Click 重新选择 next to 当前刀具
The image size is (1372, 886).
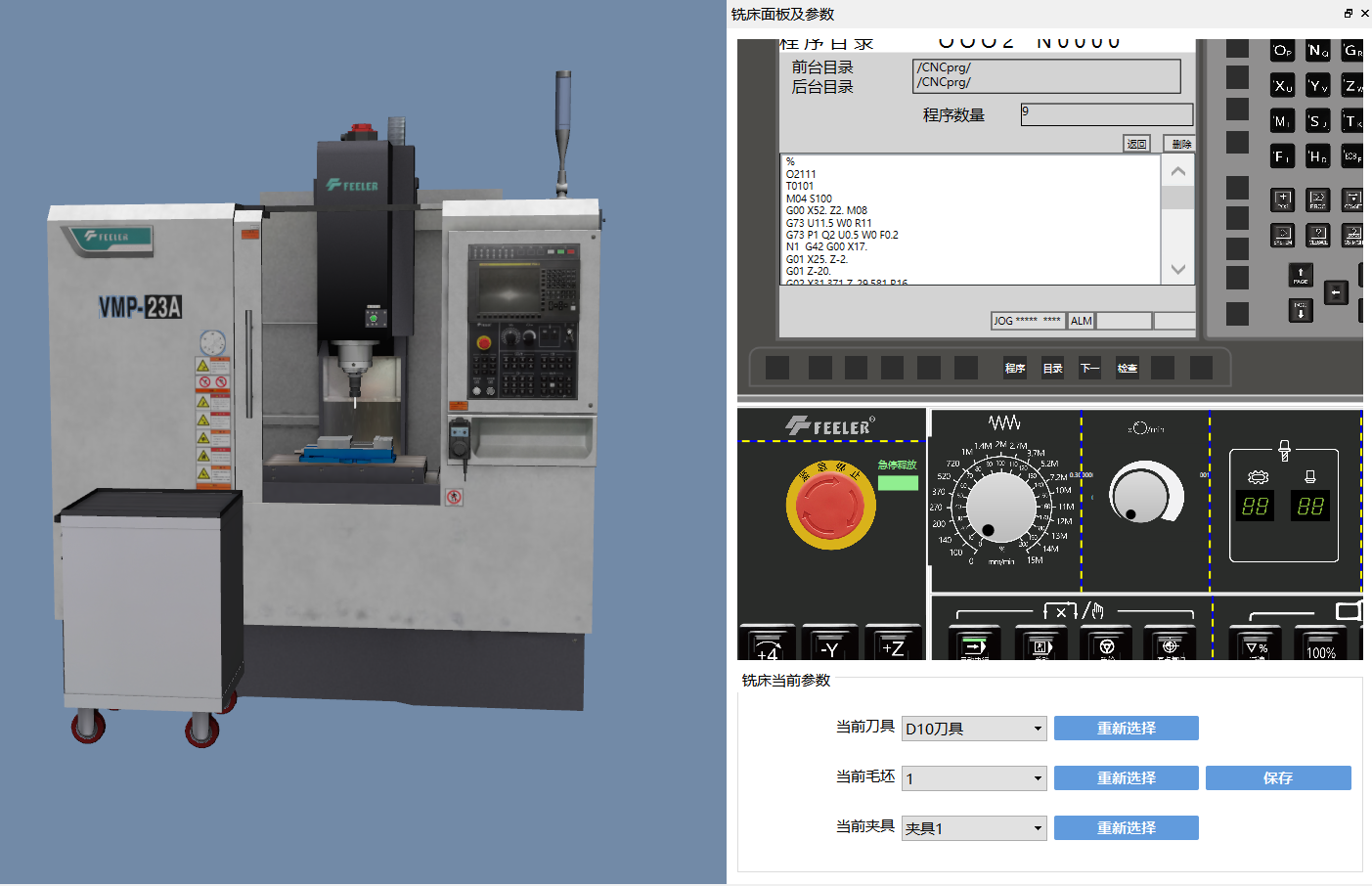click(1127, 729)
